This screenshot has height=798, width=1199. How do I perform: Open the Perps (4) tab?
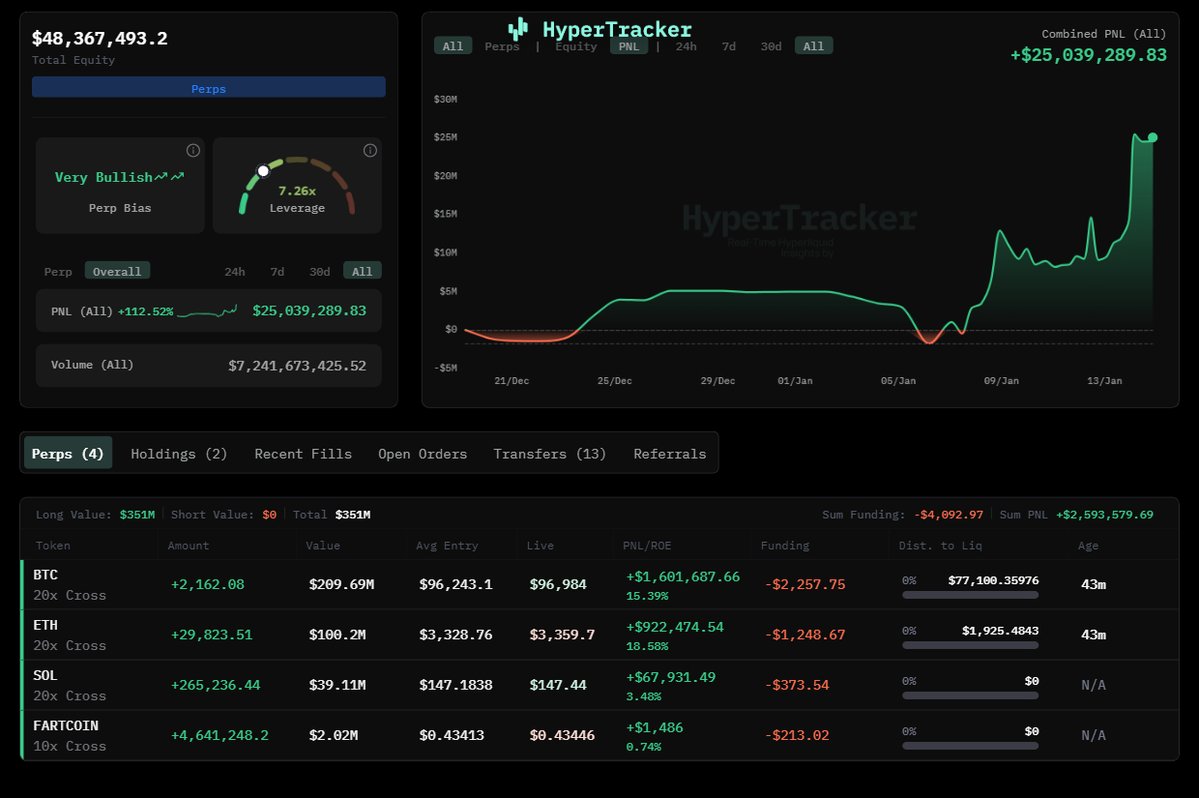[68, 453]
